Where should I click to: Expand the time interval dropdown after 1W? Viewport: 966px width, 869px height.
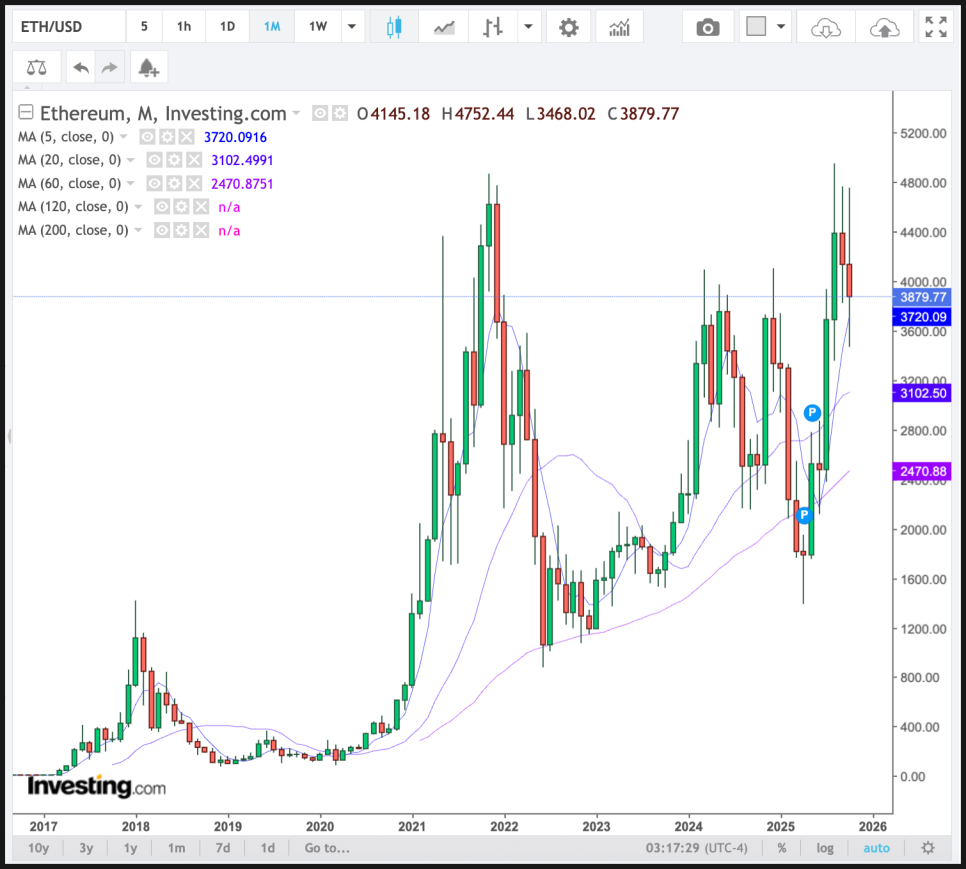click(x=351, y=27)
